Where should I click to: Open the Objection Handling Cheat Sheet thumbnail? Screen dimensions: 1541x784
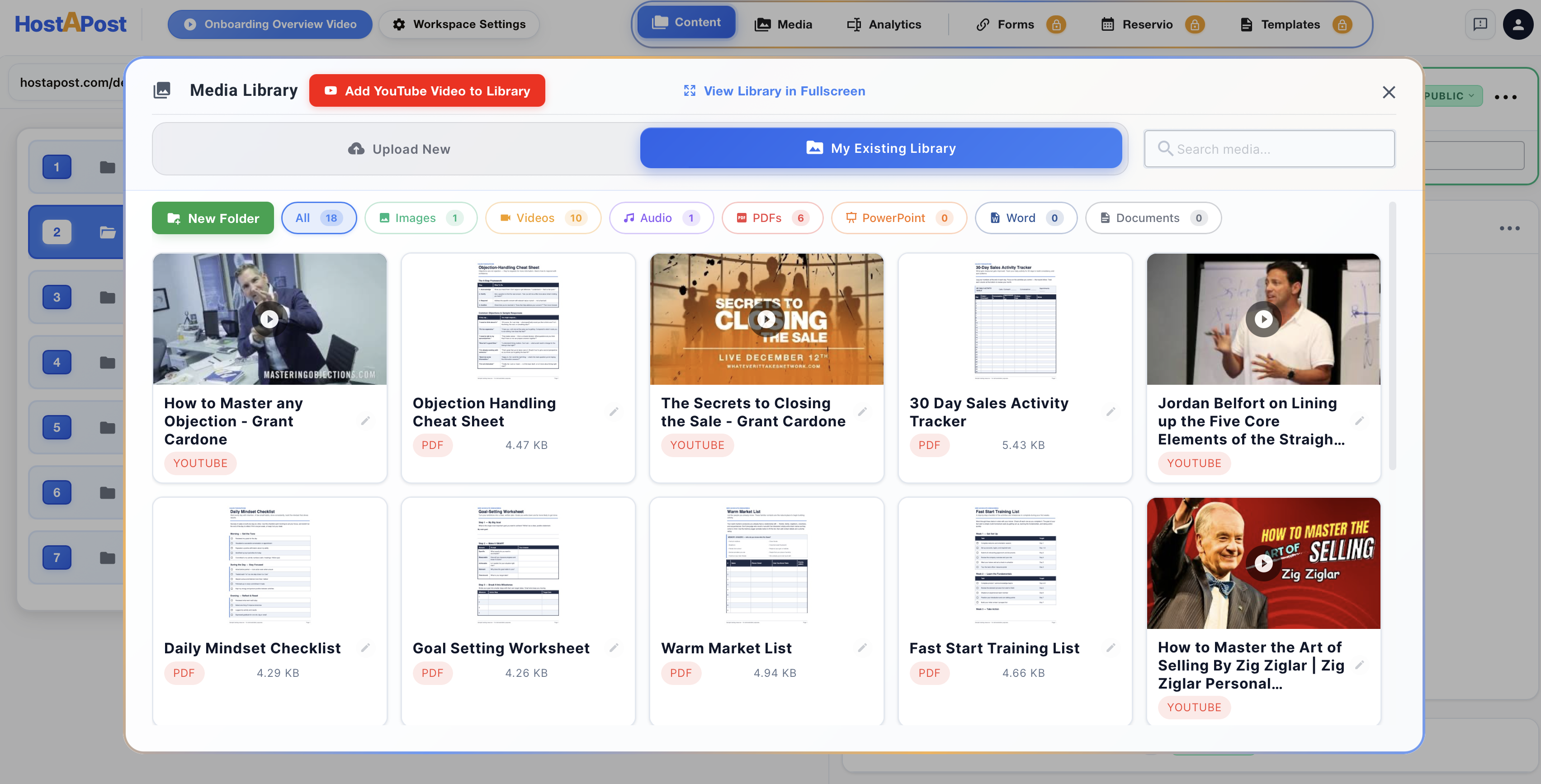518,319
